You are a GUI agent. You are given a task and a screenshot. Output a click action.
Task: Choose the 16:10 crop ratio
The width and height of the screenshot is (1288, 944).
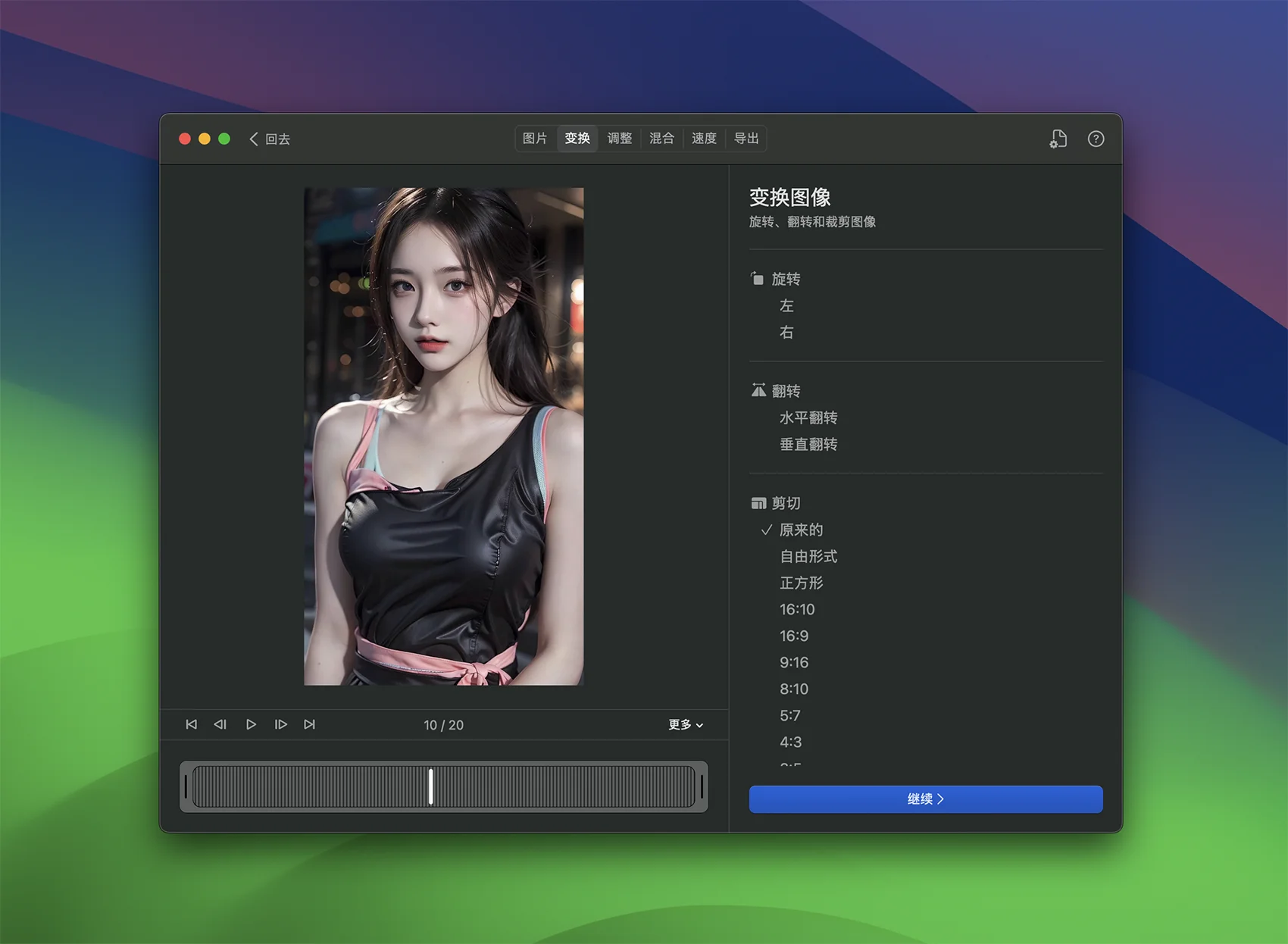[x=797, y=609]
